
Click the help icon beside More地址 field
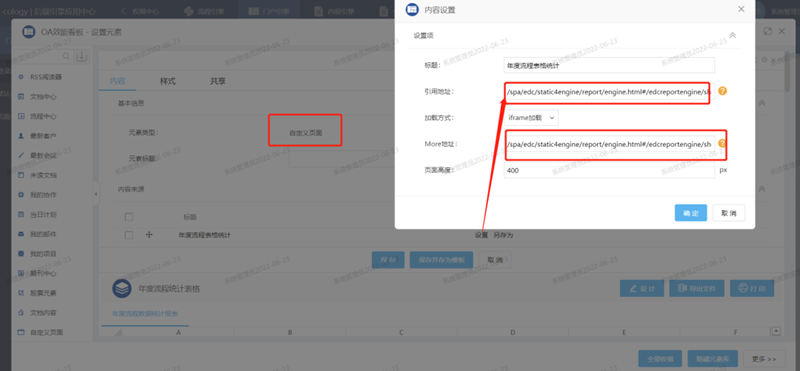[722, 143]
